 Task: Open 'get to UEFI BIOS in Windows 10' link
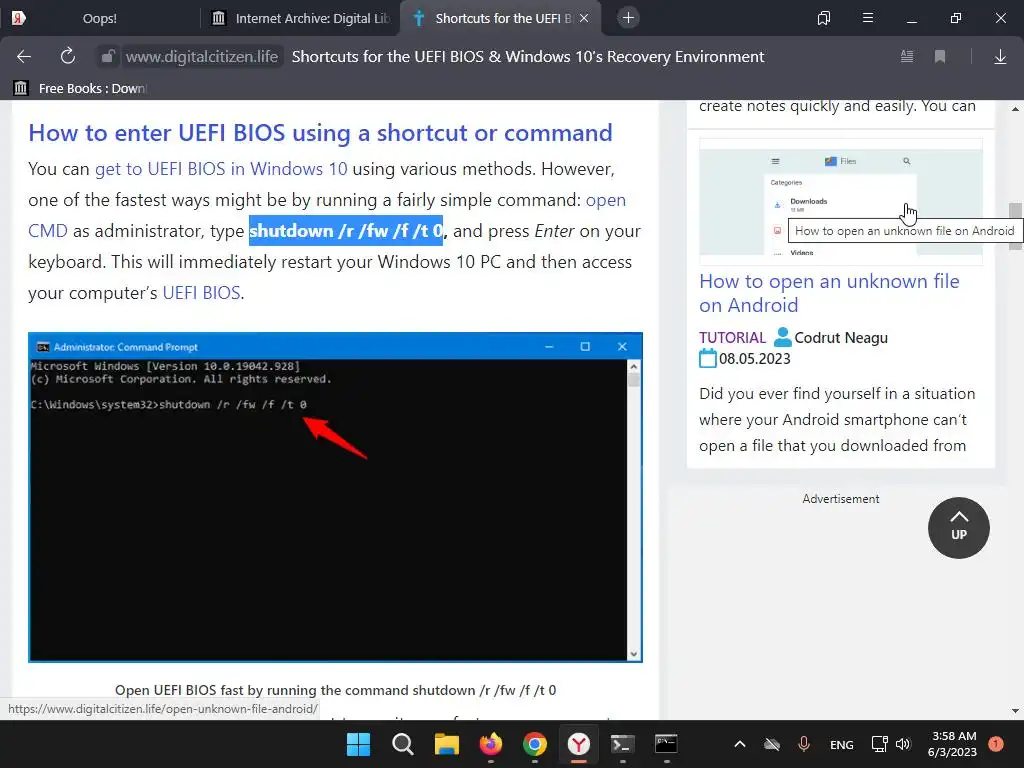click(221, 169)
